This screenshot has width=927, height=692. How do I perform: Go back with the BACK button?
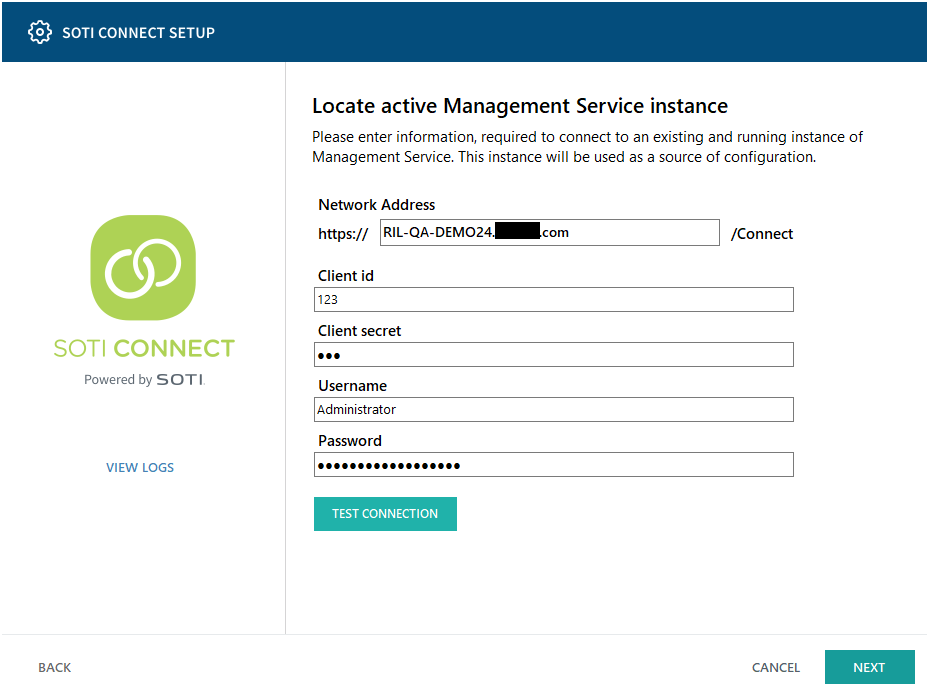pos(54,667)
